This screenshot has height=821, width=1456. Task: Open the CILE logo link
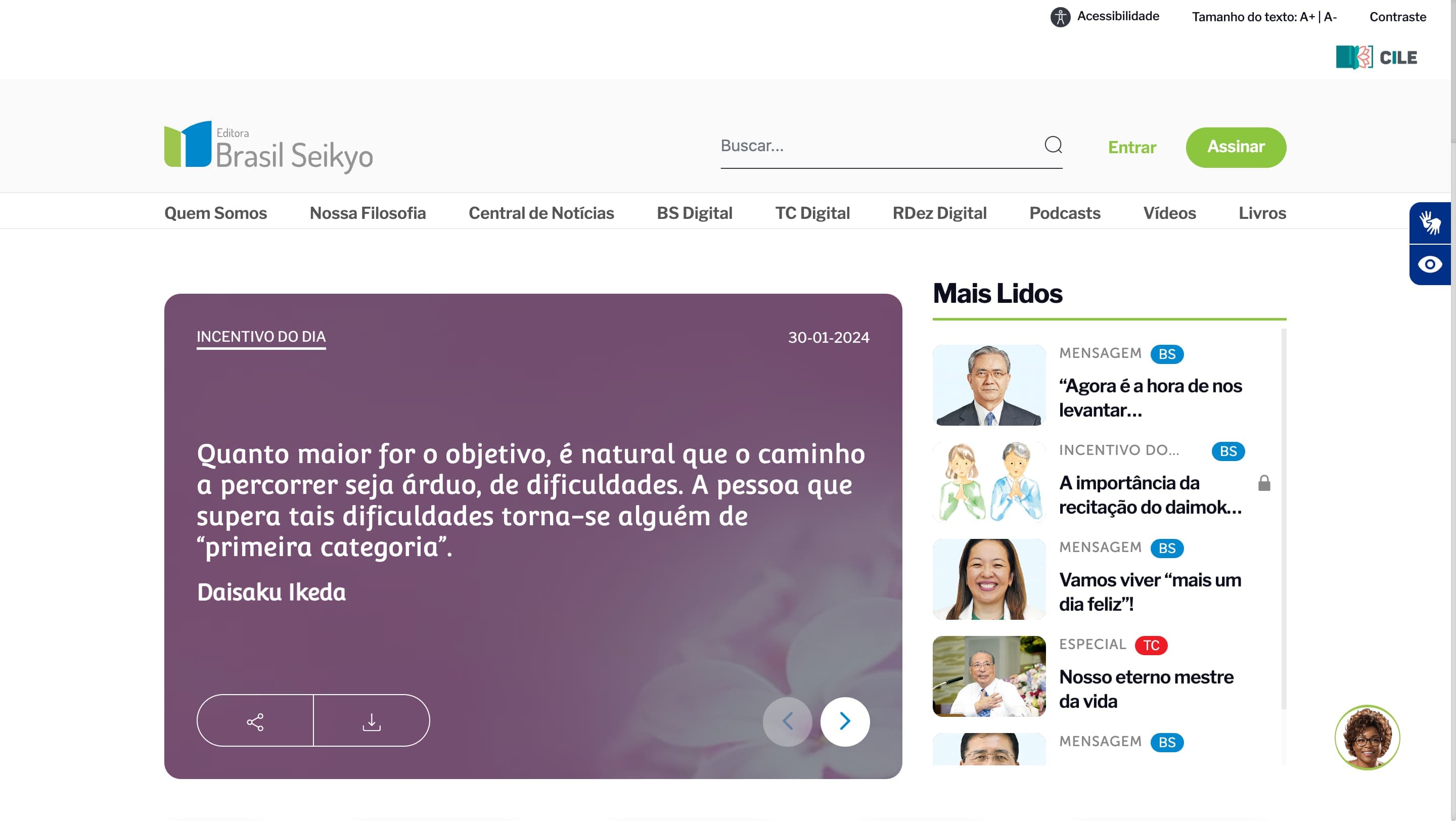pyautogui.click(x=1377, y=57)
